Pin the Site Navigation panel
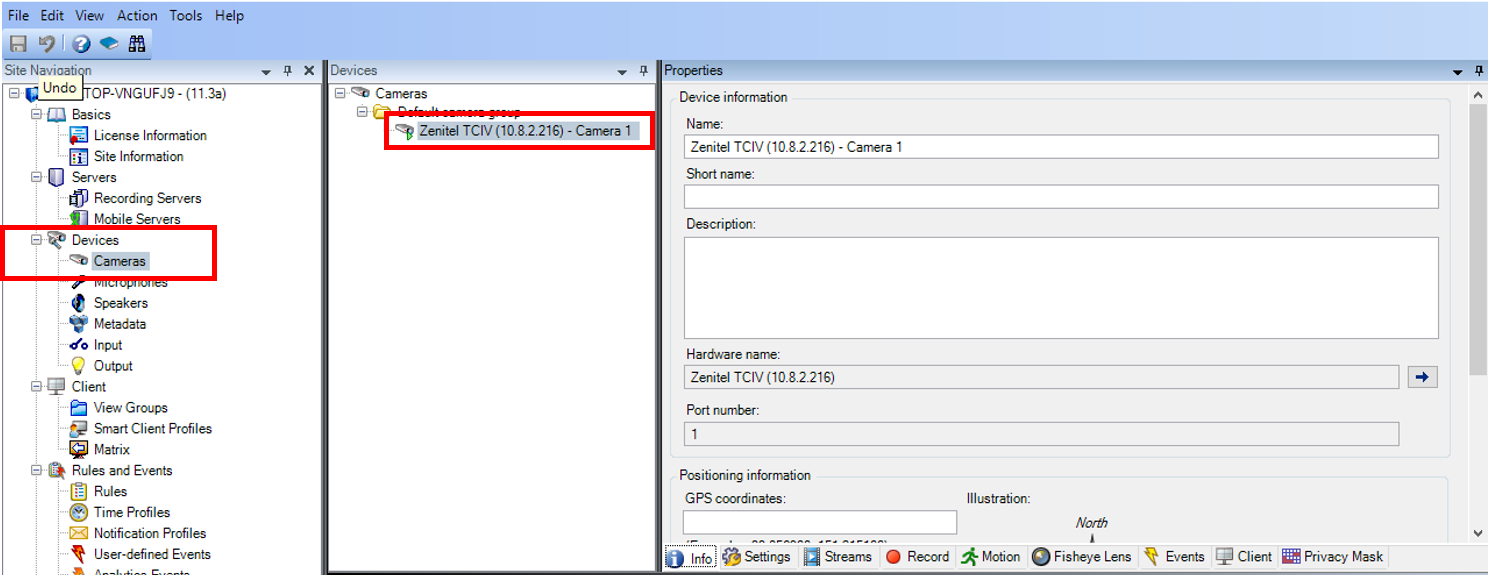This screenshot has height=575, width=1488. 287,71
